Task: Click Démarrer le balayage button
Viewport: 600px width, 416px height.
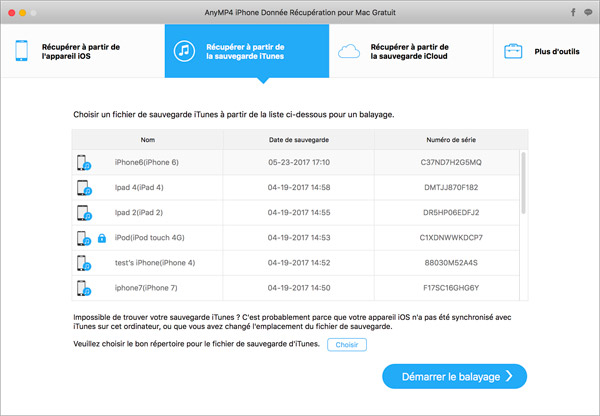Action: [455, 376]
